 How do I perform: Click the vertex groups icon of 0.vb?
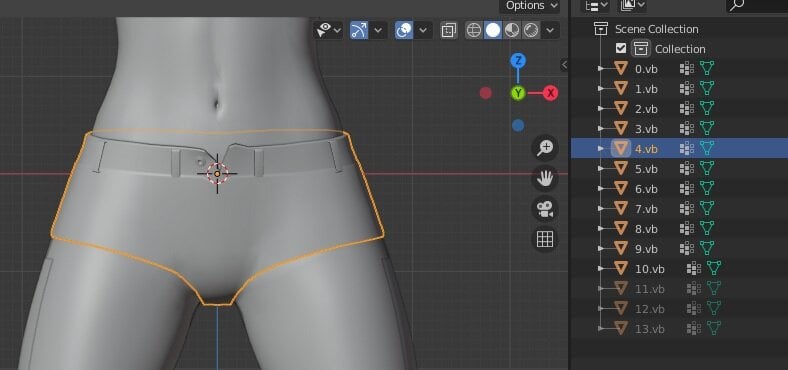click(686, 68)
